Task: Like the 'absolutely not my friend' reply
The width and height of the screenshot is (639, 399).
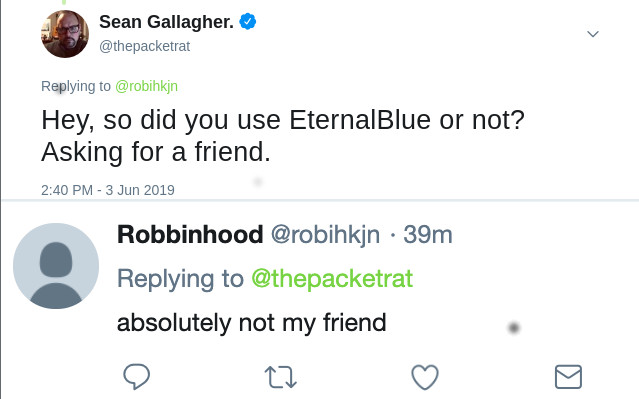Action: (425, 377)
